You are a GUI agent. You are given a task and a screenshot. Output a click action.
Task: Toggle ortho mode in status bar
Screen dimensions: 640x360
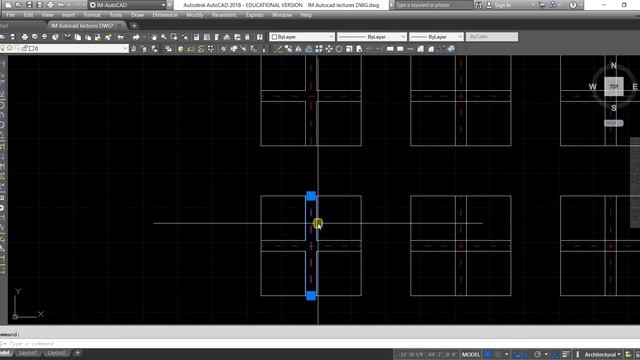pos(527,354)
